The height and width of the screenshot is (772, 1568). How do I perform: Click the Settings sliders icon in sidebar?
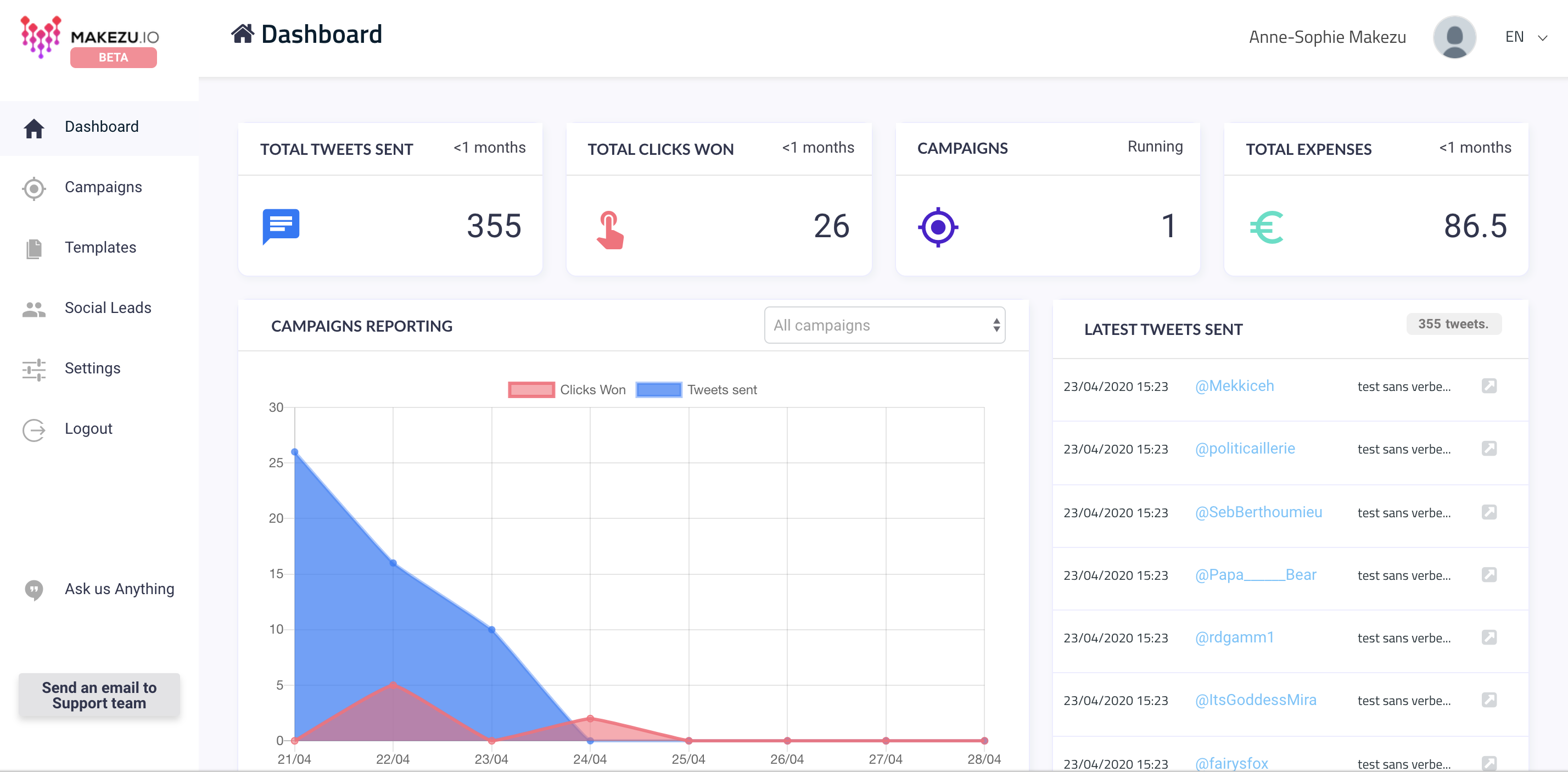pyautogui.click(x=34, y=369)
